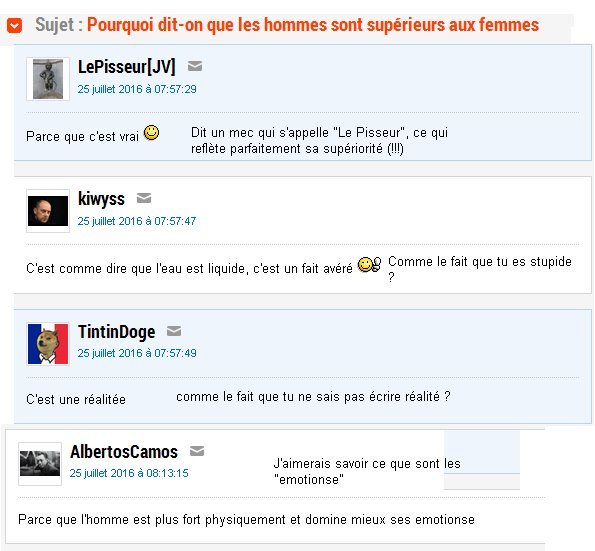This screenshot has height=551, width=595.
Task: Click the envelope icon next to kiwyss
Action: (144, 198)
